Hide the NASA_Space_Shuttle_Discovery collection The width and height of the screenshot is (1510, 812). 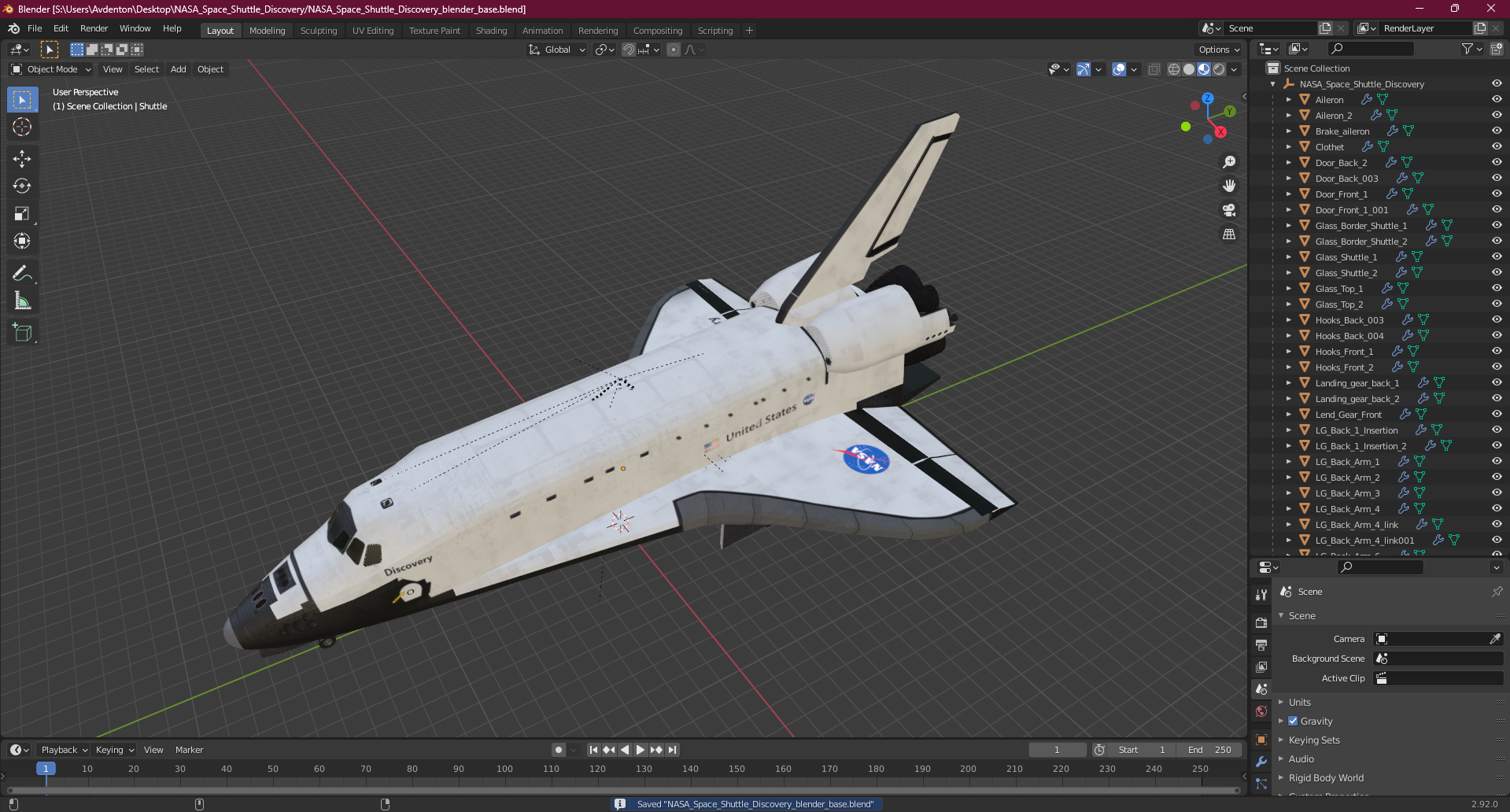point(1497,83)
